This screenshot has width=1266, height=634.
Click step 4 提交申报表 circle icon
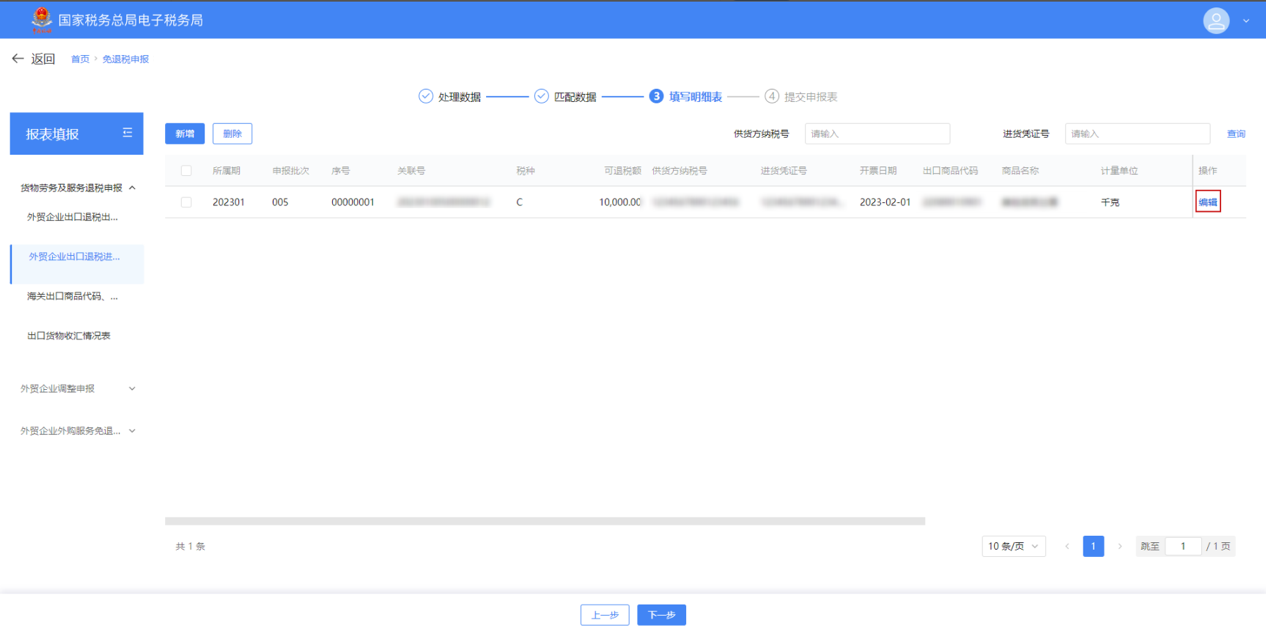click(x=771, y=96)
